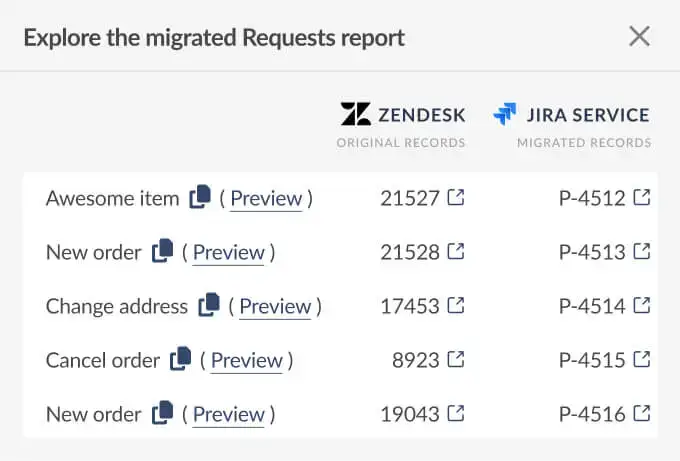Click the Preview link beside record 19043
Image resolution: width=680 pixels, height=461 pixels.
tap(229, 414)
